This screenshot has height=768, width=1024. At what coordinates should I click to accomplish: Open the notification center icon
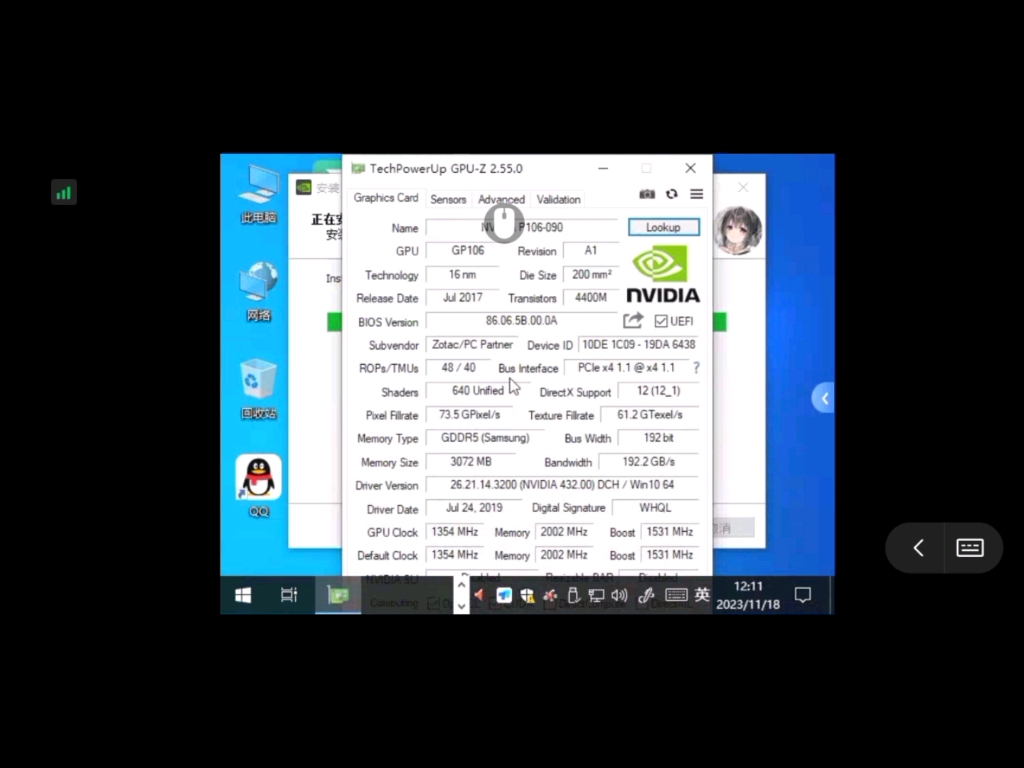point(803,595)
